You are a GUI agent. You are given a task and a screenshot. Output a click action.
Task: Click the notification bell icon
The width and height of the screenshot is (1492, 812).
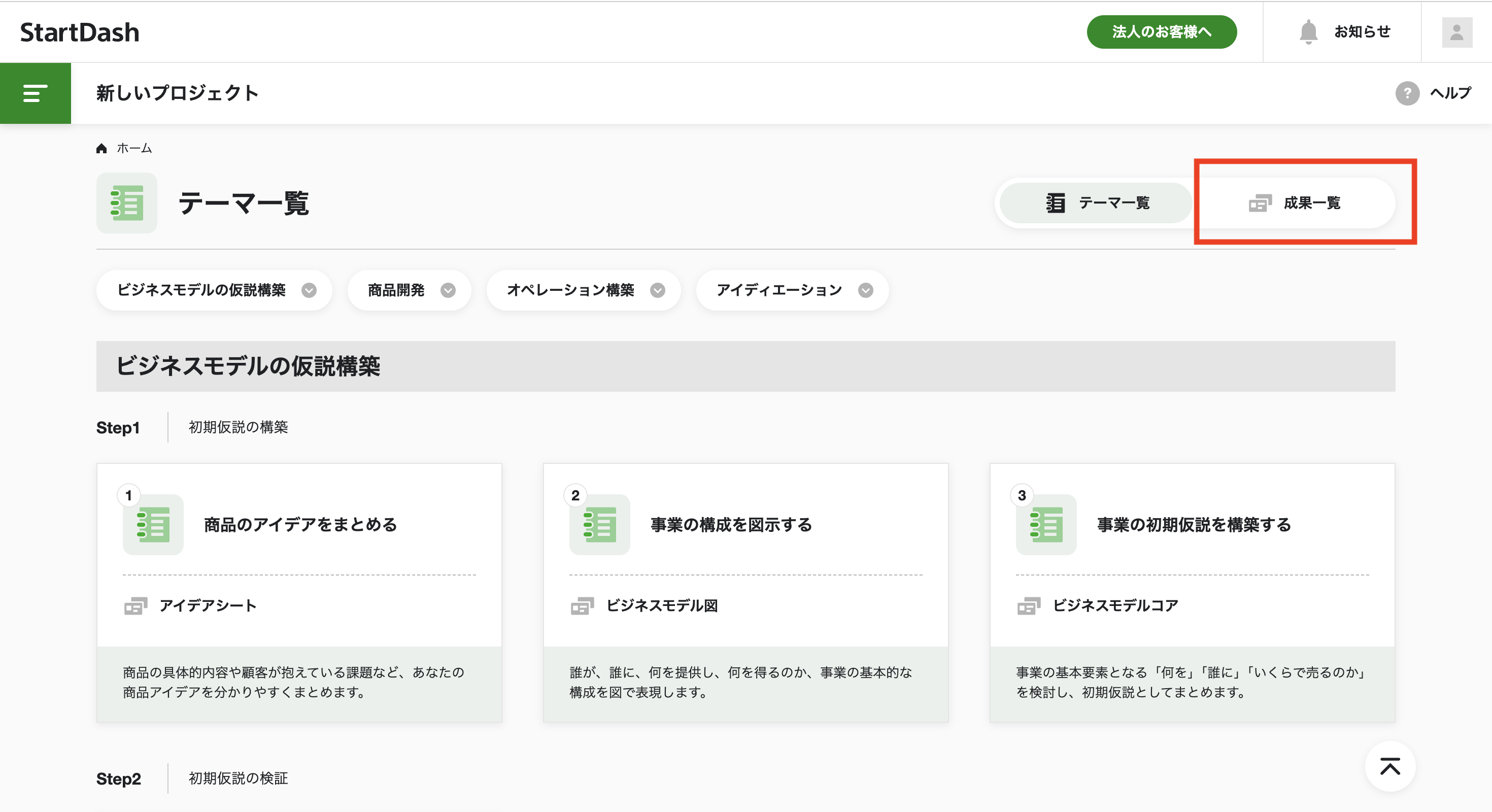[x=1308, y=32]
